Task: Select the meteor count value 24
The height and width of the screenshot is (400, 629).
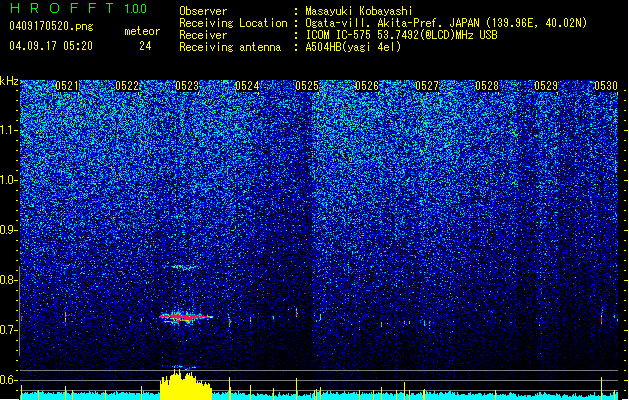Action: click(x=145, y=46)
